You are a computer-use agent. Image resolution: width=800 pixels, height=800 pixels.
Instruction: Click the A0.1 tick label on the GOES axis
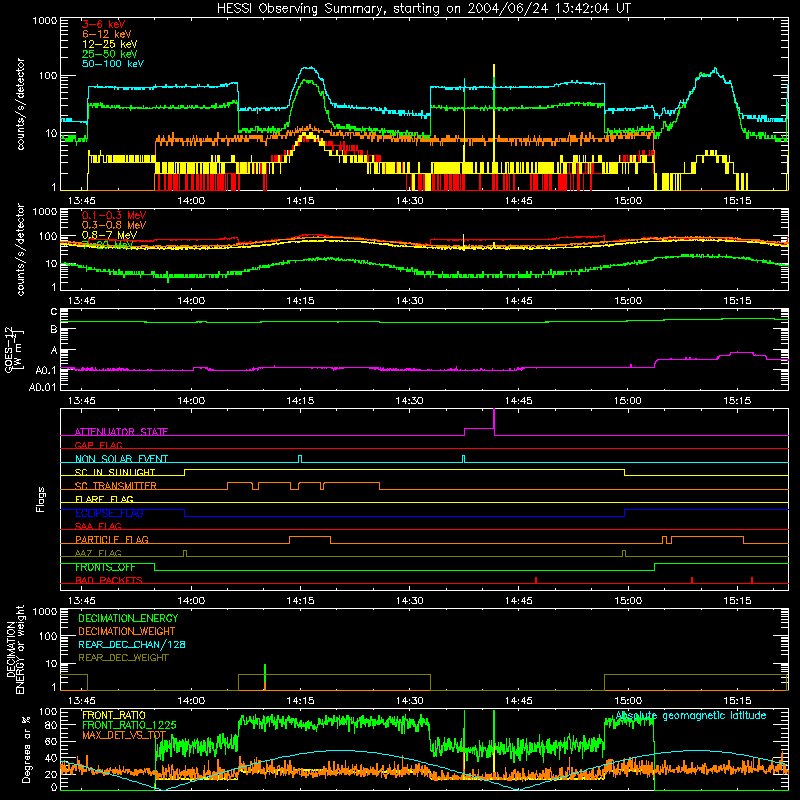(x=46, y=370)
